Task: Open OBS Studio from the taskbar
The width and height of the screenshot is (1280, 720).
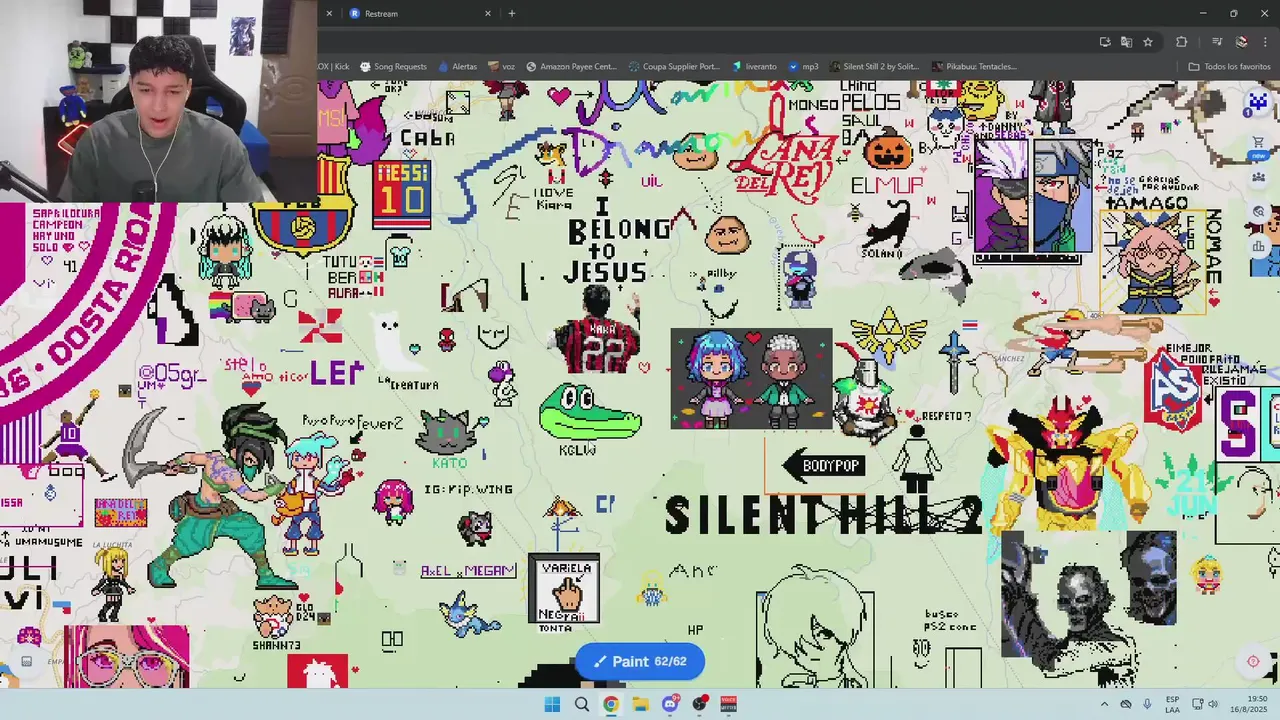Action: 699,704
